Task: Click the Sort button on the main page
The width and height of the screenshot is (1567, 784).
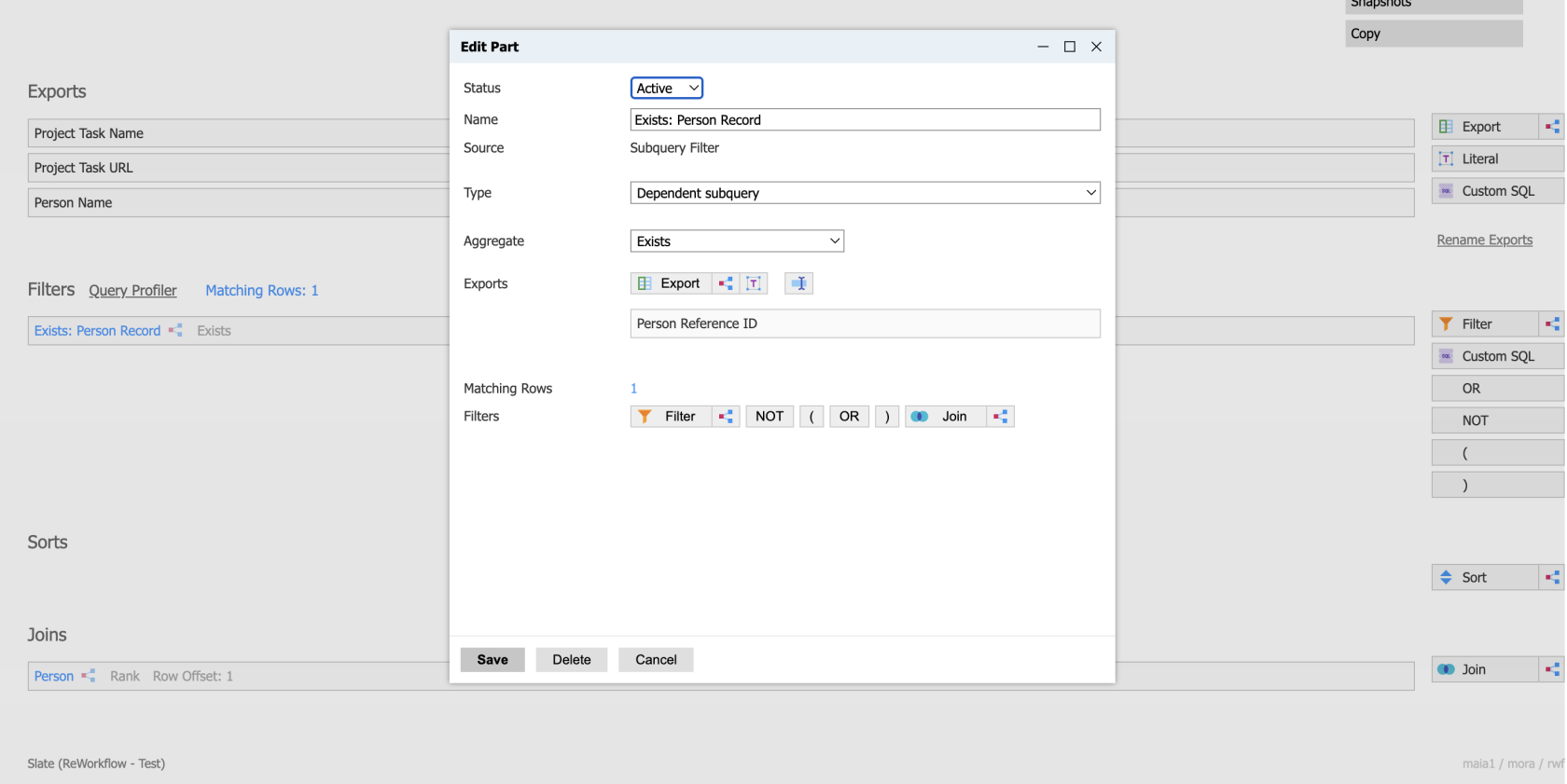Action: 1485,578
